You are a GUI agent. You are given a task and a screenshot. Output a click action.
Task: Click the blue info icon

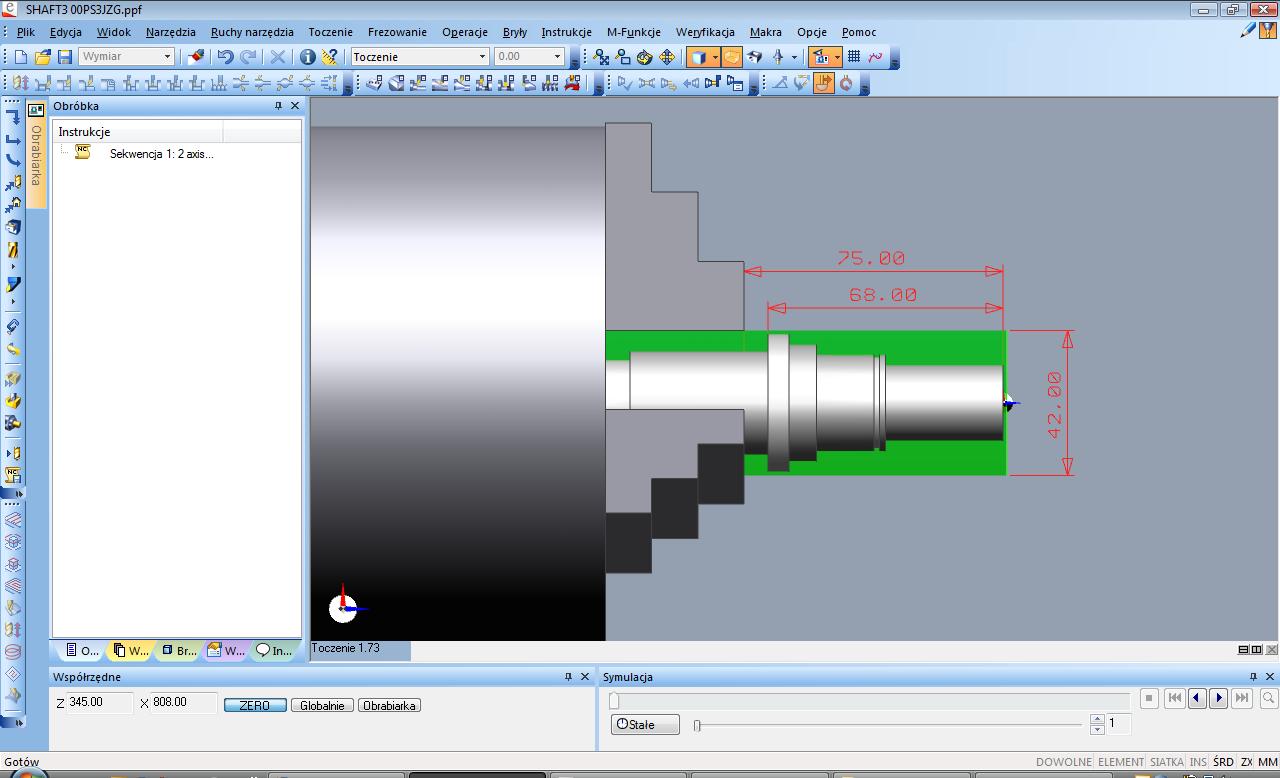pyautogui.click(x=308, y=57)
